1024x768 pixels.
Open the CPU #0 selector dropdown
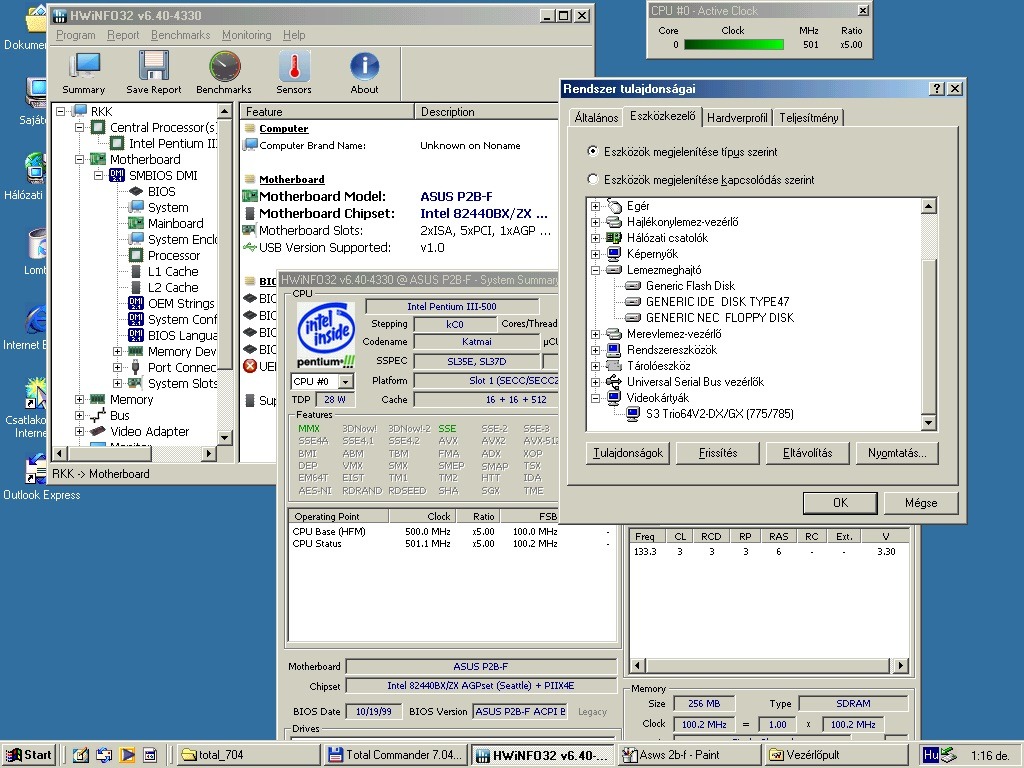tap(346, 382)
